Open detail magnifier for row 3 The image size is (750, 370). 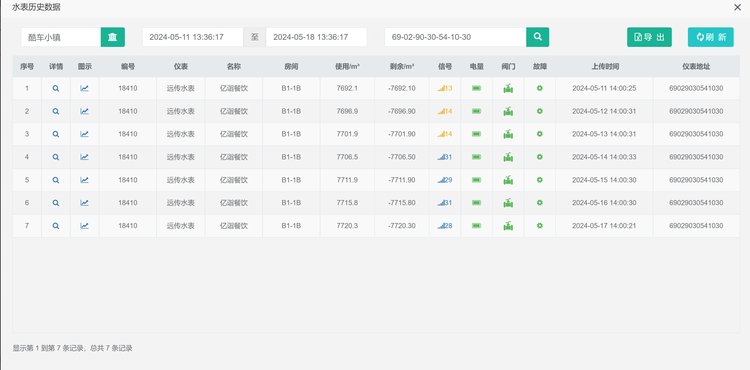pos(56,134)
